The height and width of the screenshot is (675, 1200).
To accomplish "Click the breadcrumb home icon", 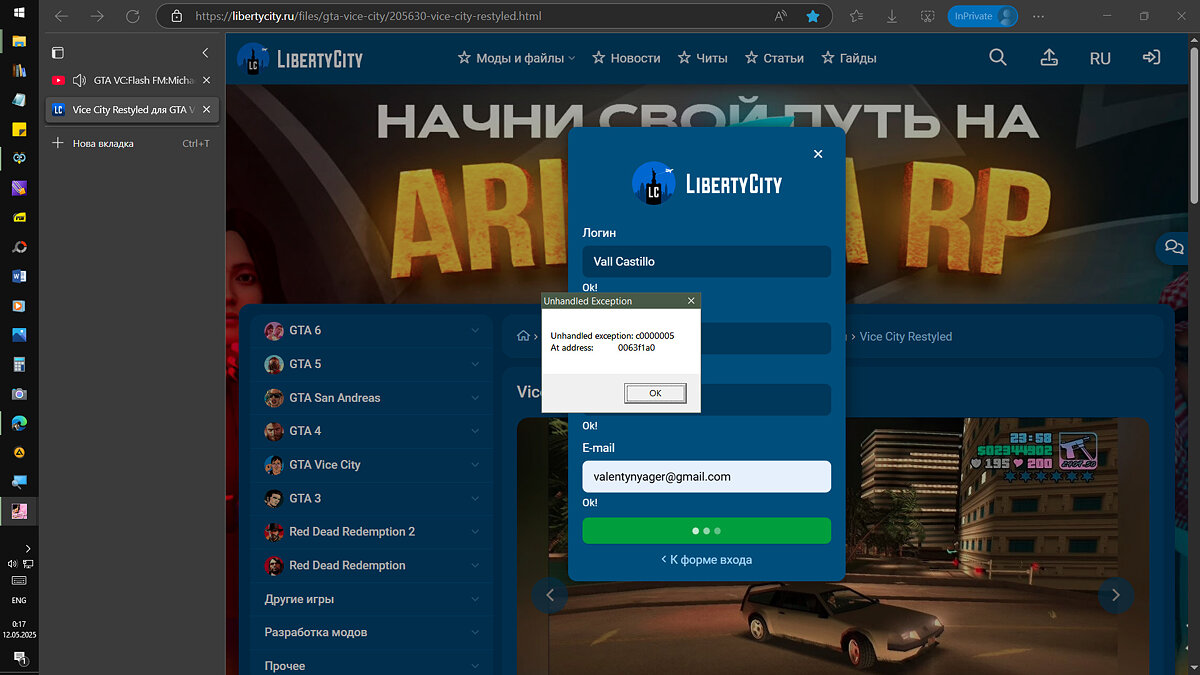I will [523, 337].
